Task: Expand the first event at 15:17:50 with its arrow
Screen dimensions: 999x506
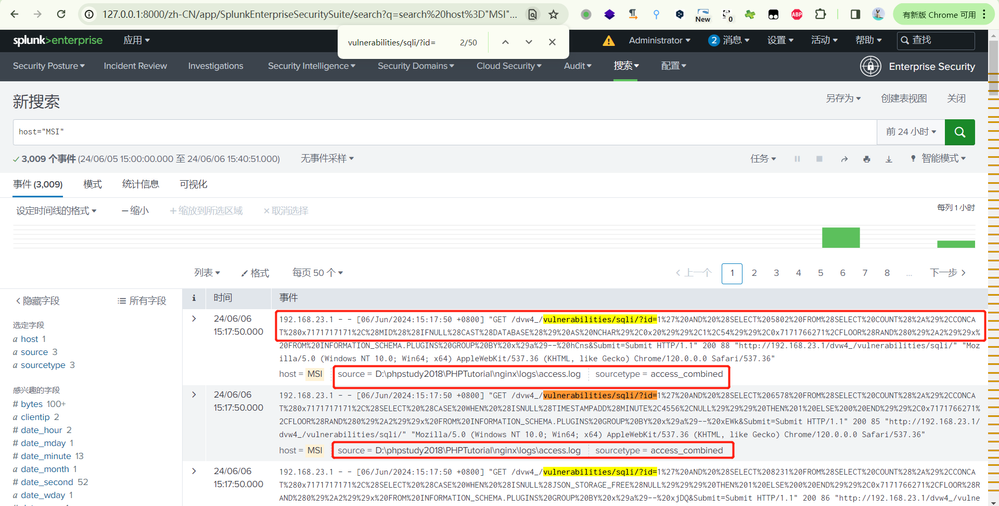Action: [194, 318]
